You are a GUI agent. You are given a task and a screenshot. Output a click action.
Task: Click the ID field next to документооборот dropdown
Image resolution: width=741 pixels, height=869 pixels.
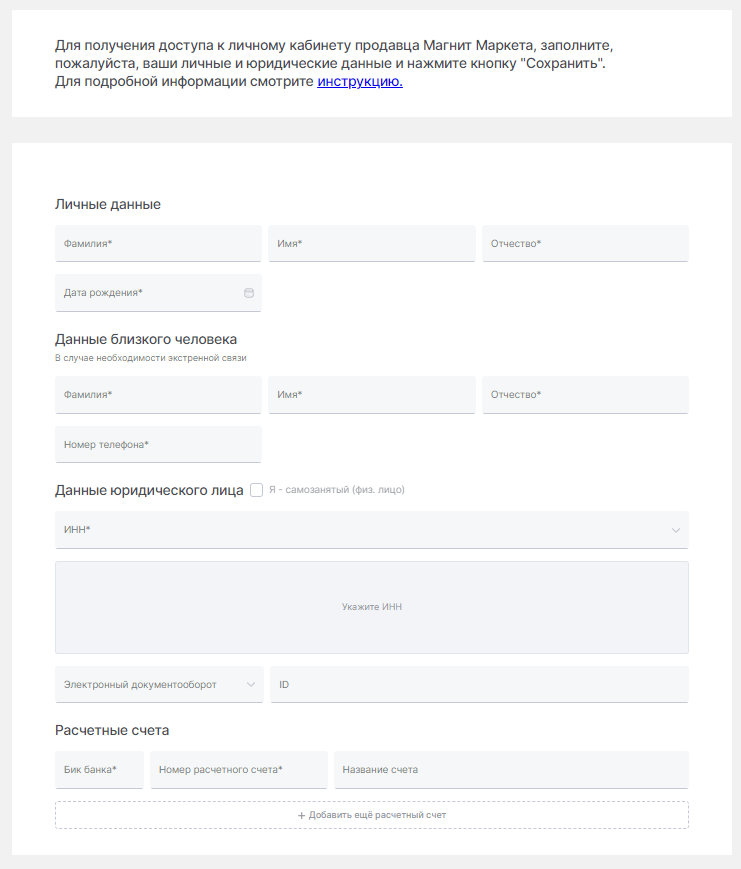point(481,684)
